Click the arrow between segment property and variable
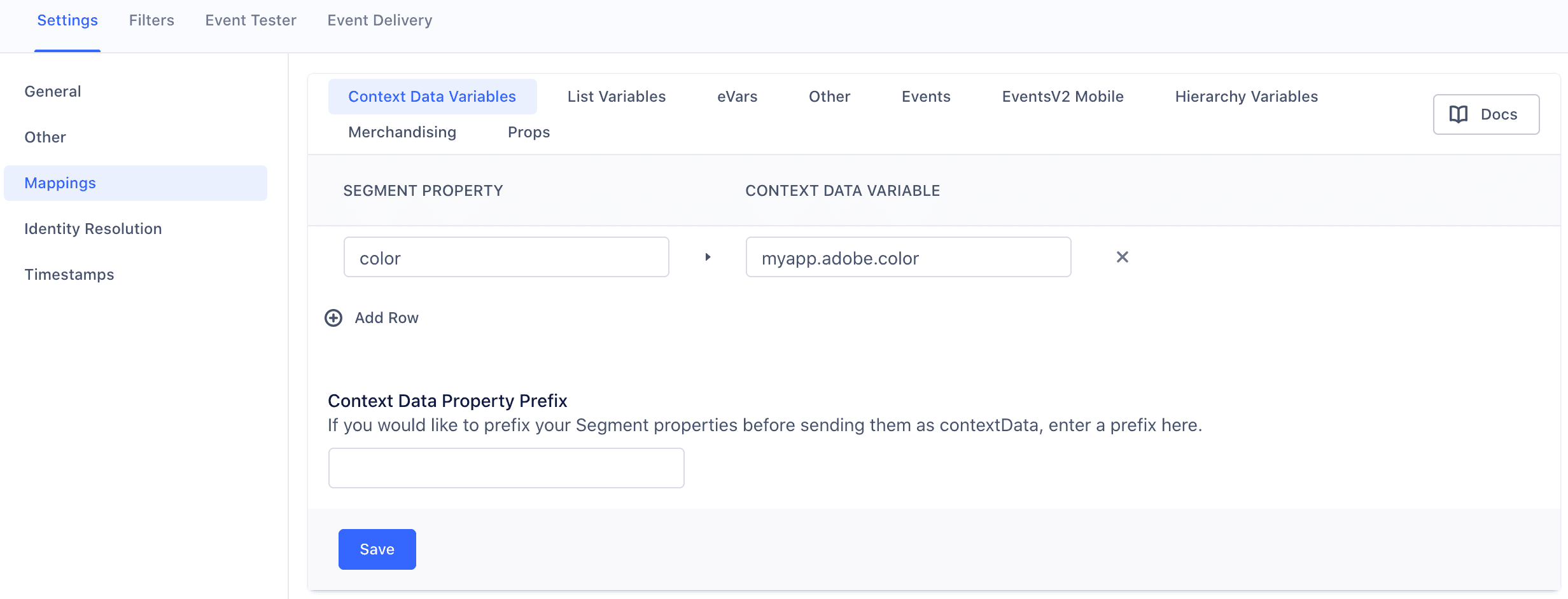This screenshot has width=1568, height=599. coord(707,258)
